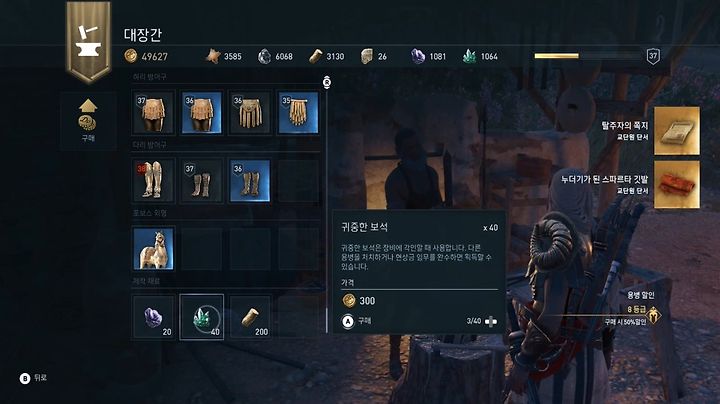Select the wood material stack of 200
This screenshot has width=720, height=404.
tap(250, 317)
